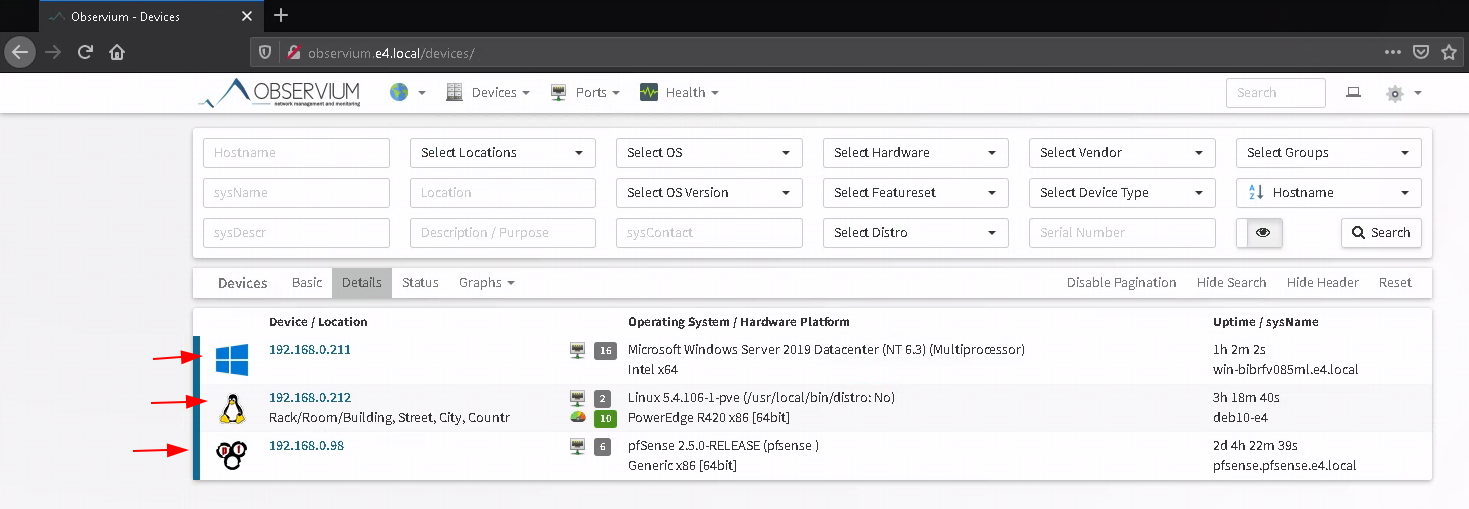This screenshot has height=509, width=1469.
Task: Switch to the Status view tab
Action: coord(420,283)
